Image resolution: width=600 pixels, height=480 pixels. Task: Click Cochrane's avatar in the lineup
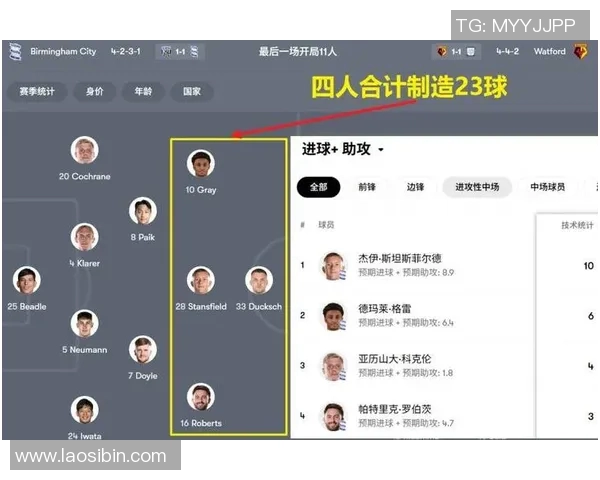[85, 151]
